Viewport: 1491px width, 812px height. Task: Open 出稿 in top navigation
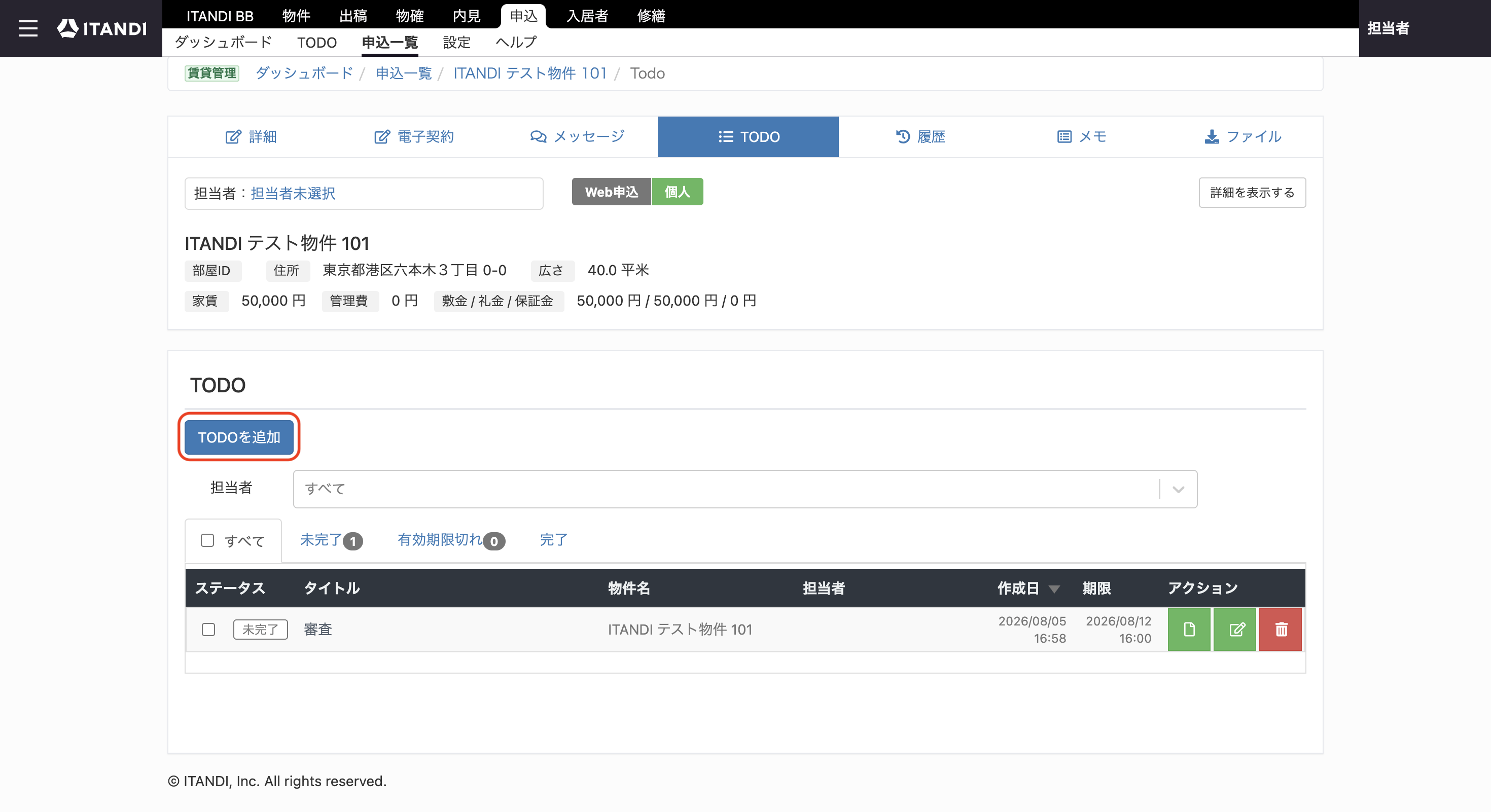(x=353, y=16)
